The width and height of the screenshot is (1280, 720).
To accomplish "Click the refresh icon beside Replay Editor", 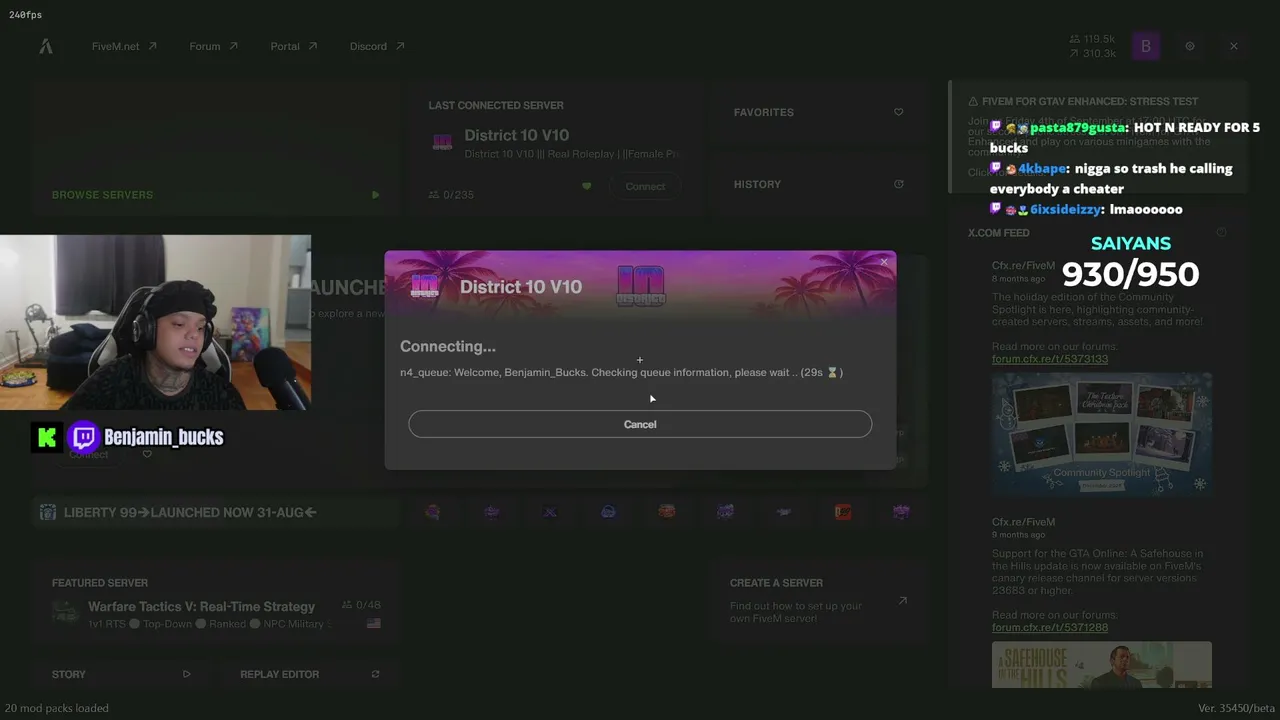I will click(x=375, y=674).
